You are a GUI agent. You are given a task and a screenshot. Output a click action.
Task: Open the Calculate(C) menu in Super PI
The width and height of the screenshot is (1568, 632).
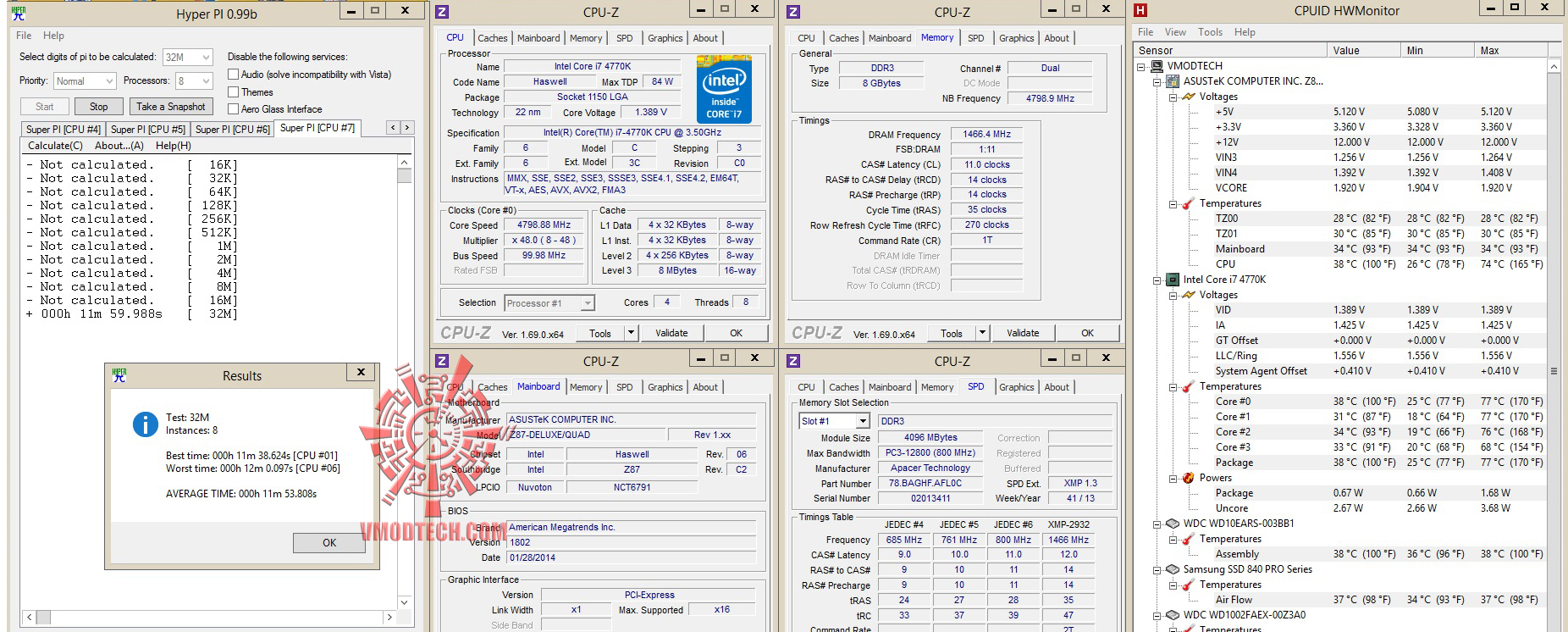tap(56, 146)
